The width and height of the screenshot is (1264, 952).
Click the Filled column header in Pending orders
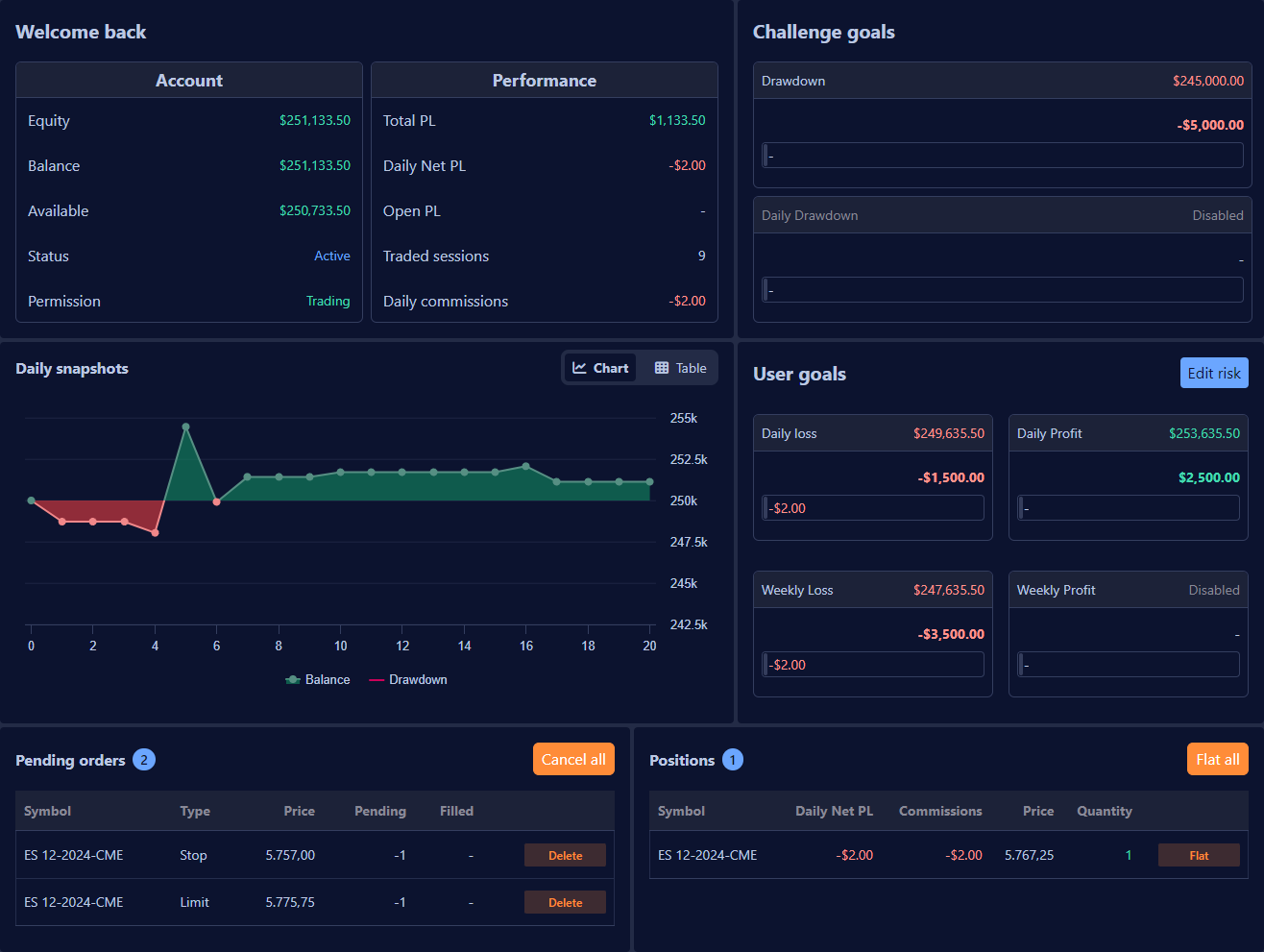tap(456, 811)
